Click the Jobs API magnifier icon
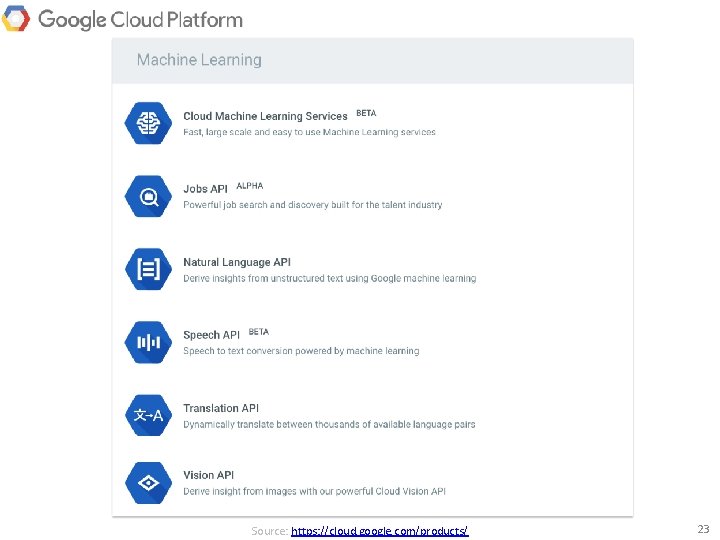 (x=148, y=196)
